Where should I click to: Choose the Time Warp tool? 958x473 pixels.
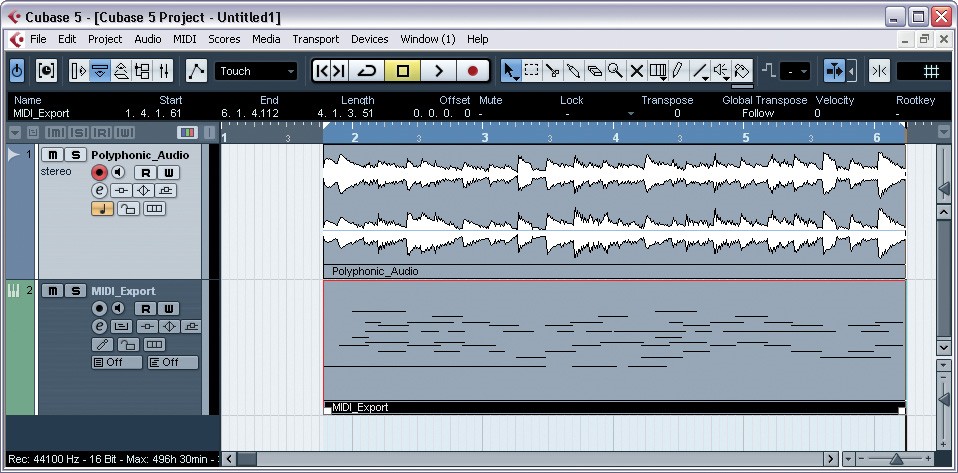[657, 71]
